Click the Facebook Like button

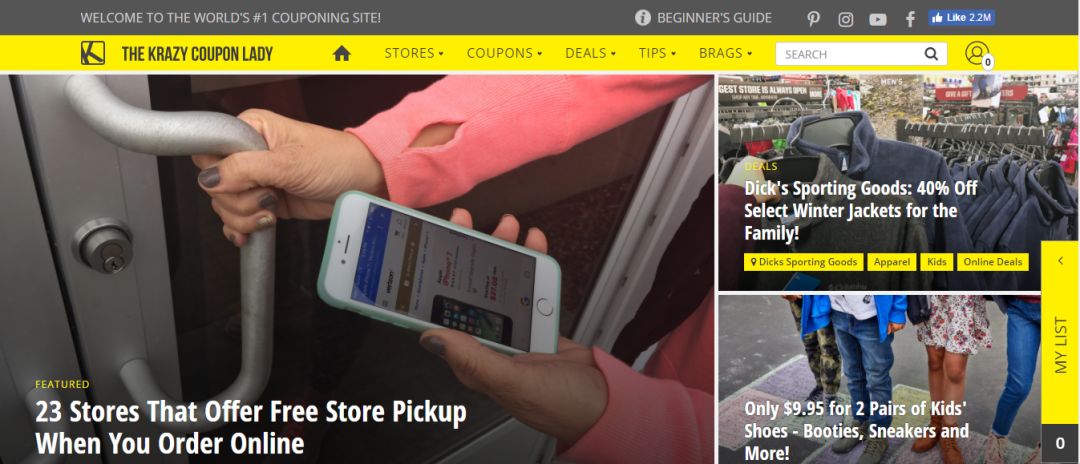[961, 18]
